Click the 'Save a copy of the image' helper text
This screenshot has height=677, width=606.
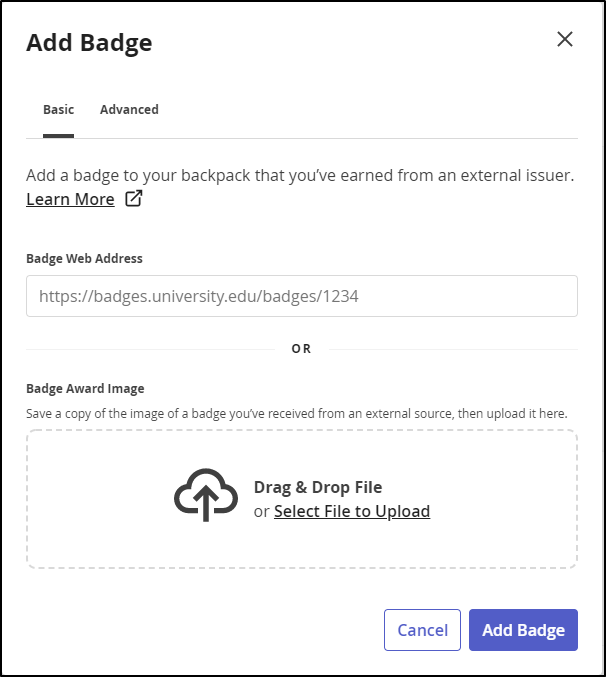pos(297,414)
